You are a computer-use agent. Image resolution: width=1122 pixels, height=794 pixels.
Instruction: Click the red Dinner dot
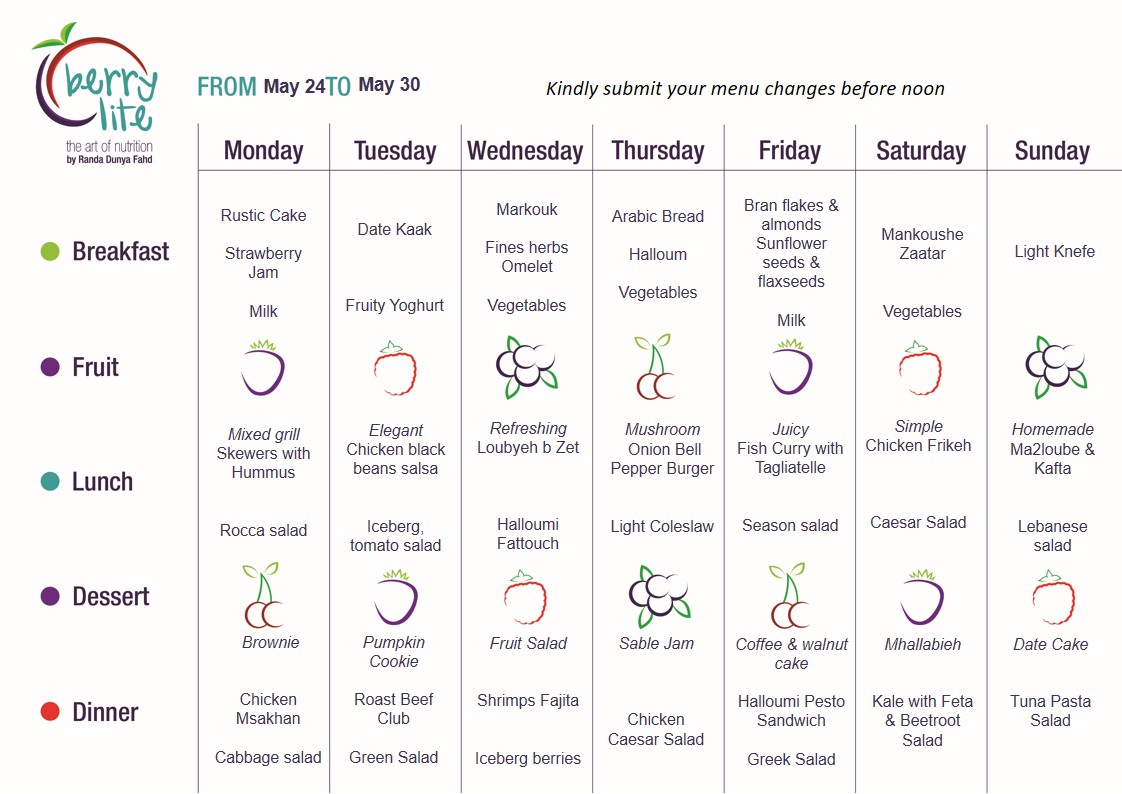pyautogui.click(x=51, y=712)
